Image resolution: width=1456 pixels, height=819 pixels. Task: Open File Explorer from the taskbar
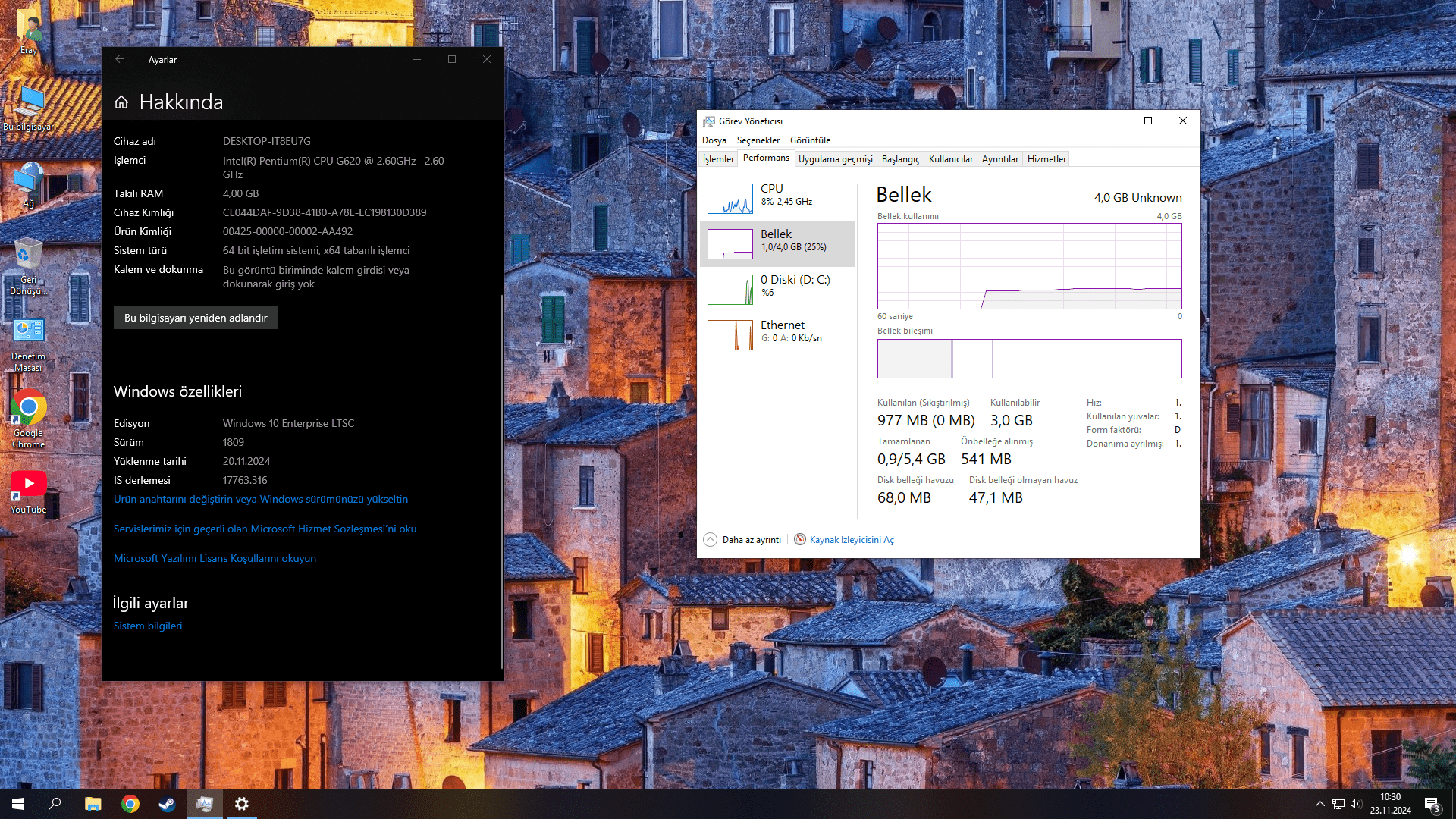click(x=93, y=804)
